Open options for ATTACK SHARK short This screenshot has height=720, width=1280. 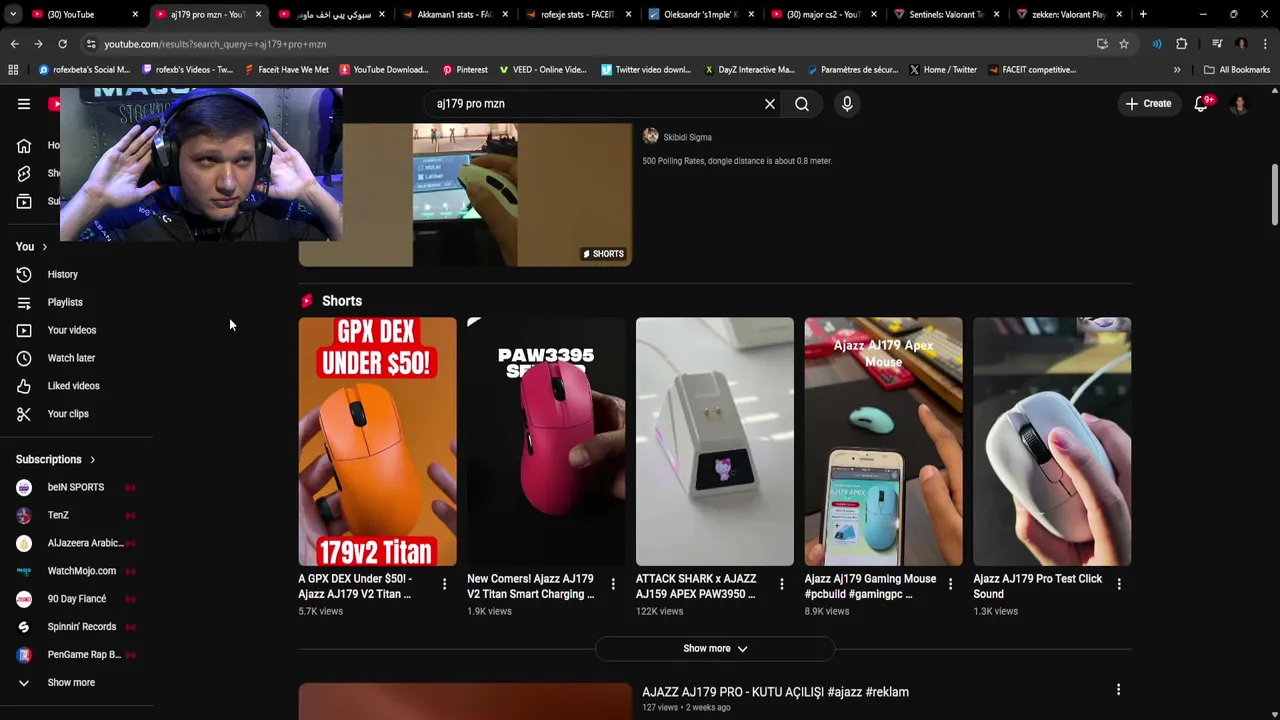782,584
